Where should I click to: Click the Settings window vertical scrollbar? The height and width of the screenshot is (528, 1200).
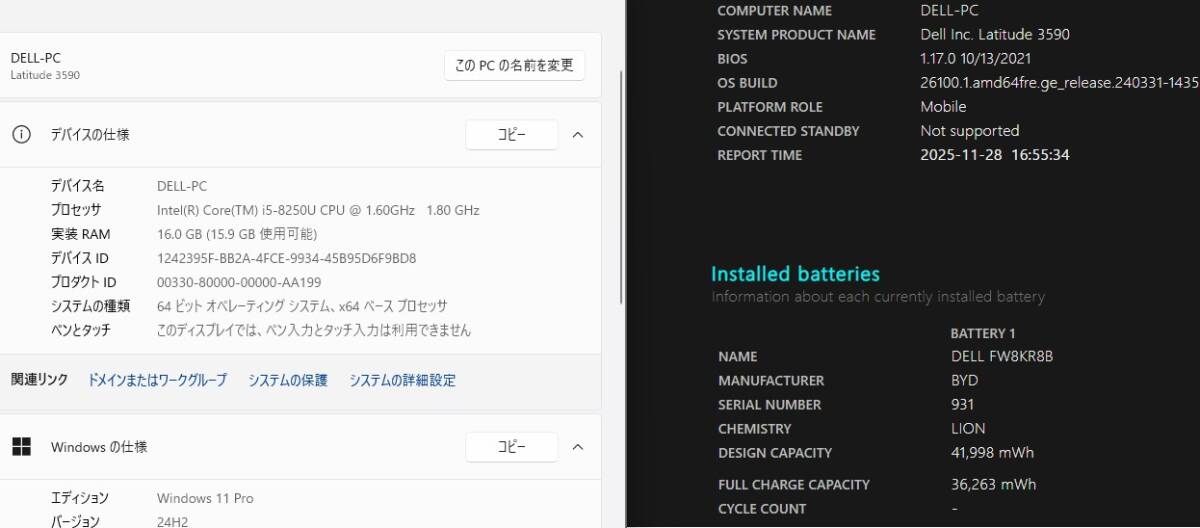(x=622, y=188)
